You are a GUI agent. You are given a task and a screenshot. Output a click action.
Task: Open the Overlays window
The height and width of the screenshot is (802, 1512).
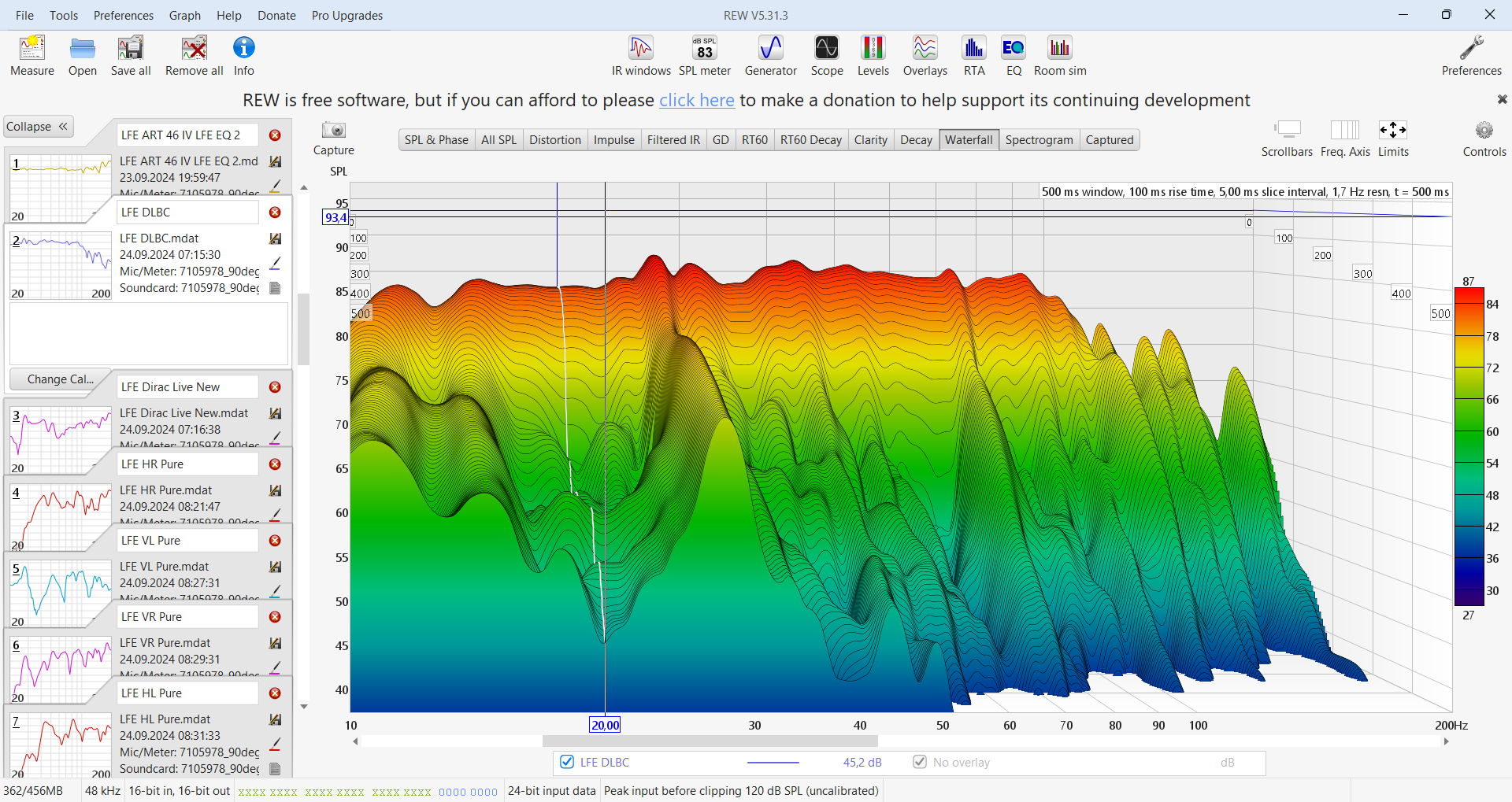[x=925, y=56]
